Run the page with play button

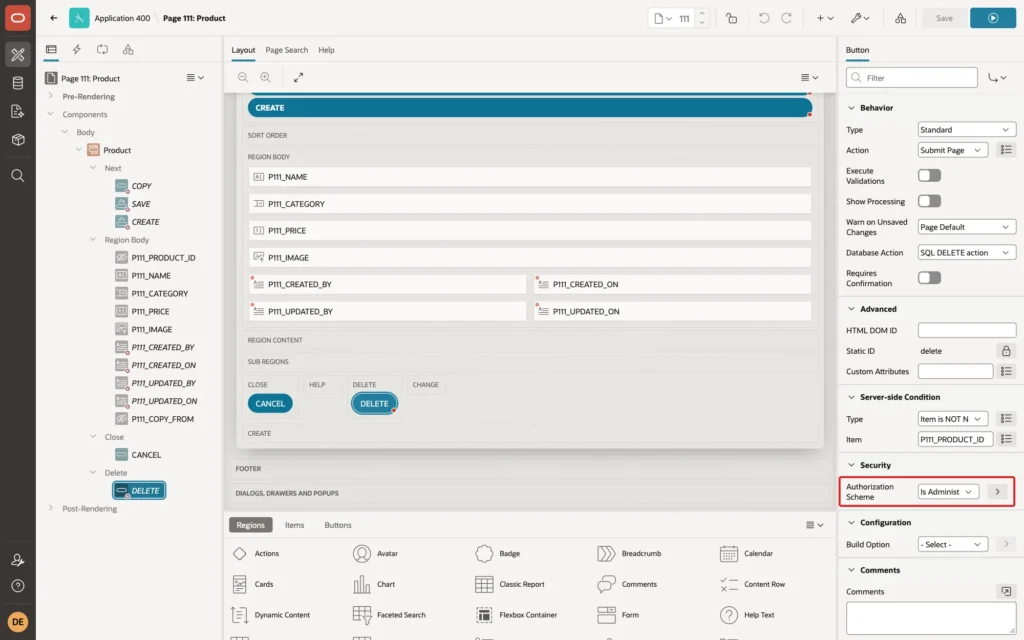993,18
